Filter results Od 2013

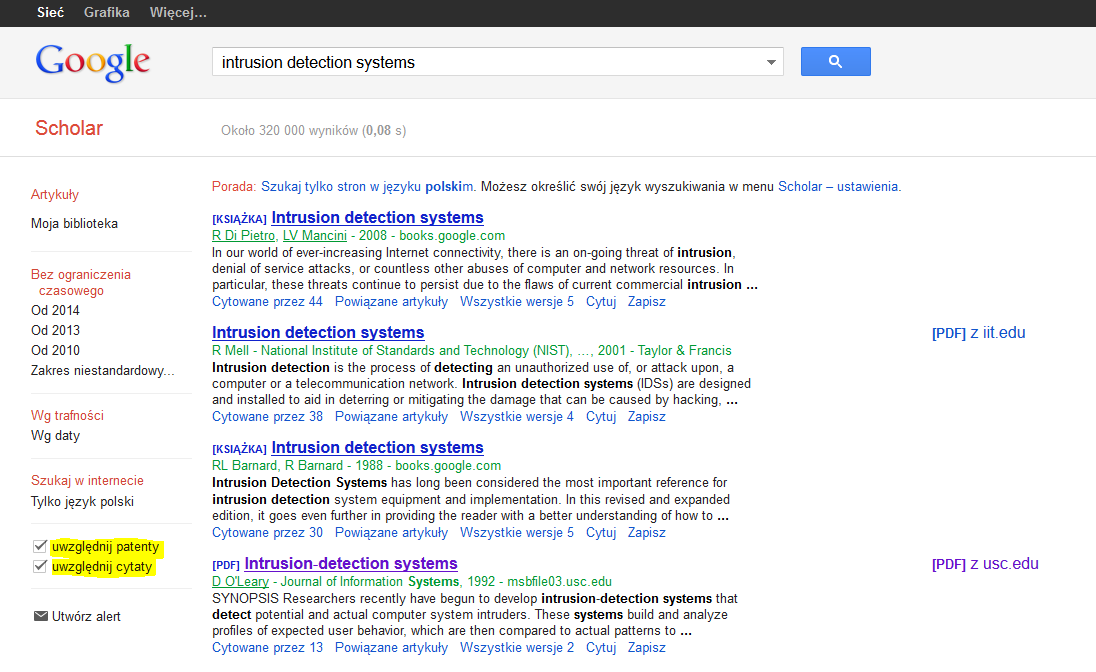pos(55,330)
